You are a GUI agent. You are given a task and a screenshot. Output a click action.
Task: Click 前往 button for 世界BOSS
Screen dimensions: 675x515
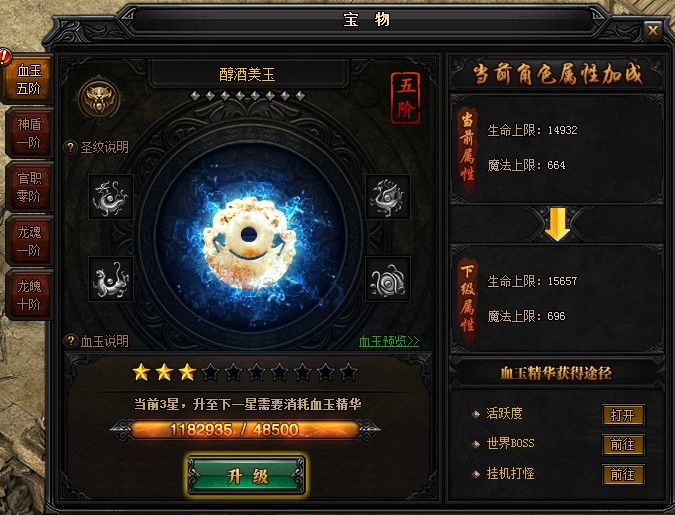pyautogui.click(x=623, y=445)
